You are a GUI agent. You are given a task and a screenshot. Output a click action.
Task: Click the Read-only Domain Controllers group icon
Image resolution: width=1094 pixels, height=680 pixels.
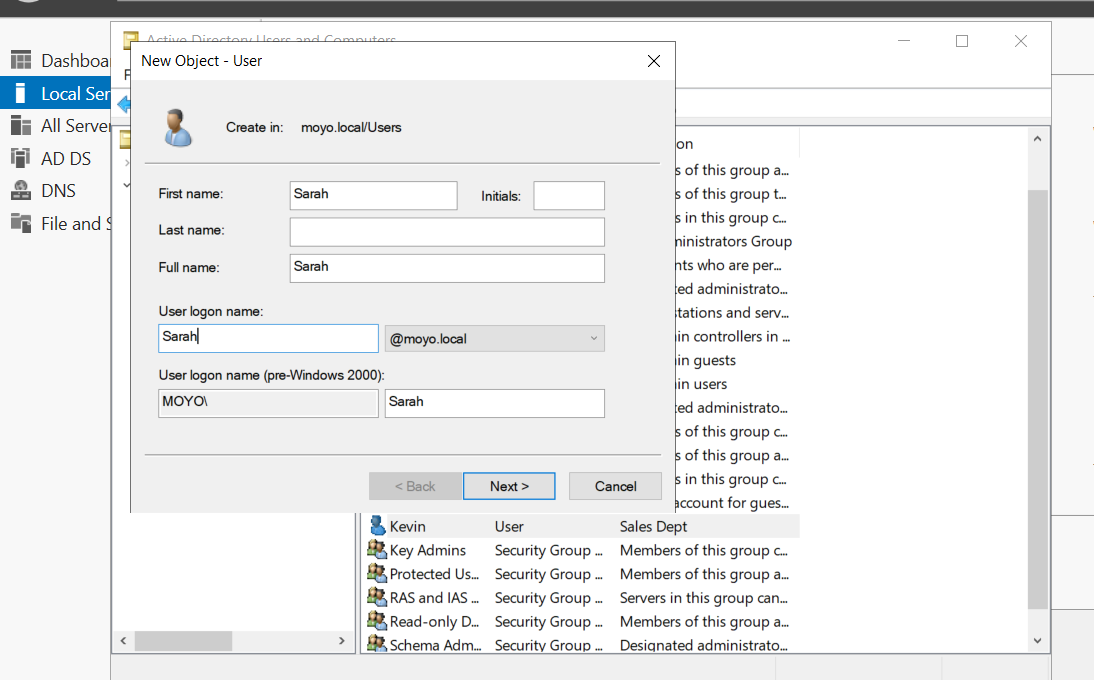coord(377,622)
